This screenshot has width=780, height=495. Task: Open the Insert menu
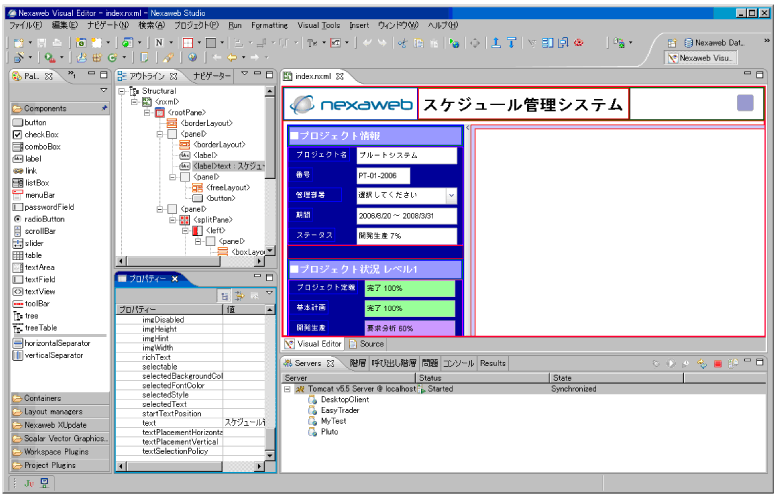click(359, 25)
